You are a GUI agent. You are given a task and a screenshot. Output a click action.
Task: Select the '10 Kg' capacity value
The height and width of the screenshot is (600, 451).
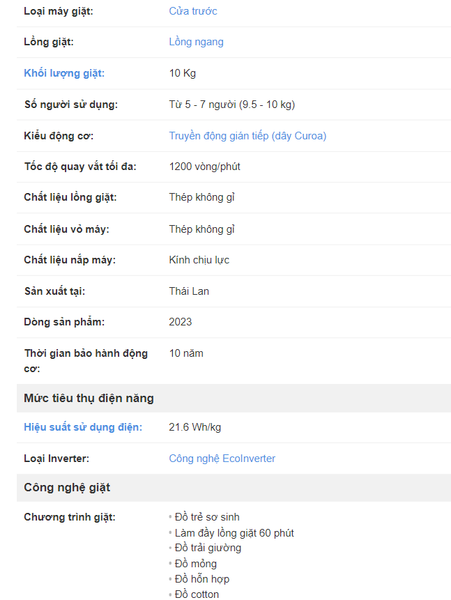tap(182, 73)
